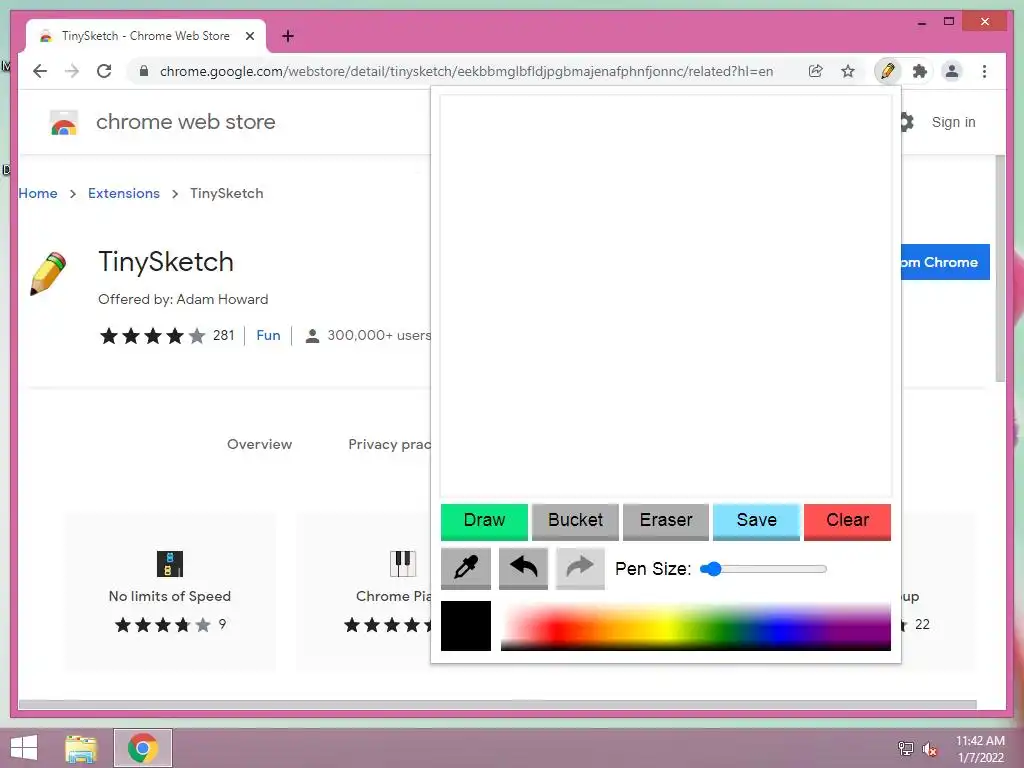
Task: Share this page icon in address bar
Action: pyautogui.click(x=815, y=71)
